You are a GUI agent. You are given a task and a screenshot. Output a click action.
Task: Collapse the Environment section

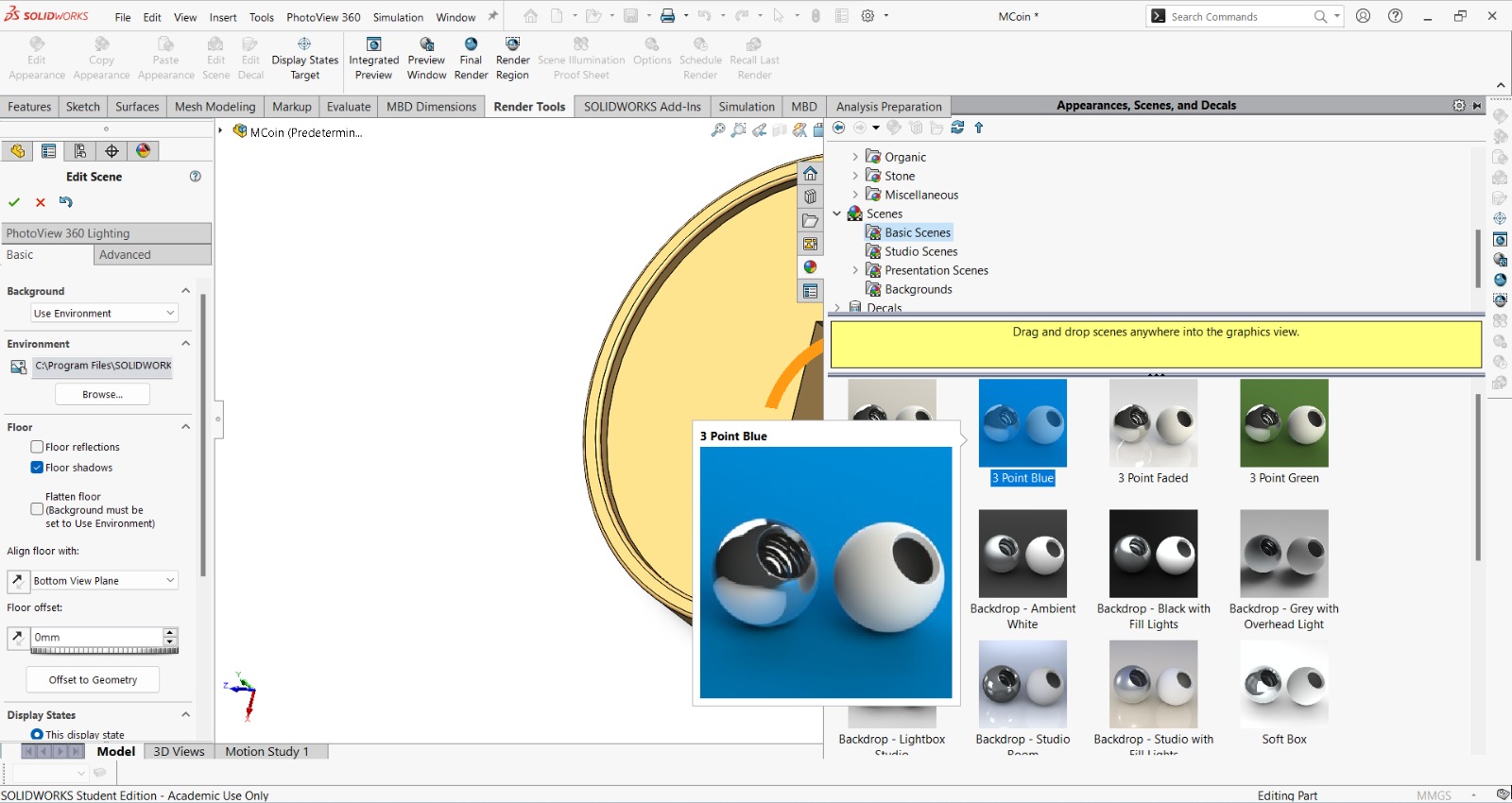click(185, 344)
